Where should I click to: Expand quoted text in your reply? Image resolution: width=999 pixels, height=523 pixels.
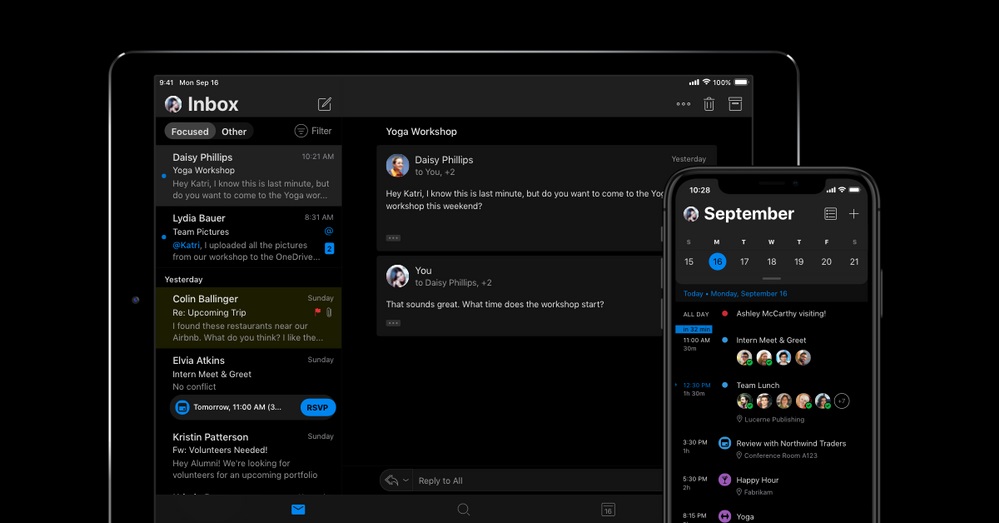tap(393, 323)
